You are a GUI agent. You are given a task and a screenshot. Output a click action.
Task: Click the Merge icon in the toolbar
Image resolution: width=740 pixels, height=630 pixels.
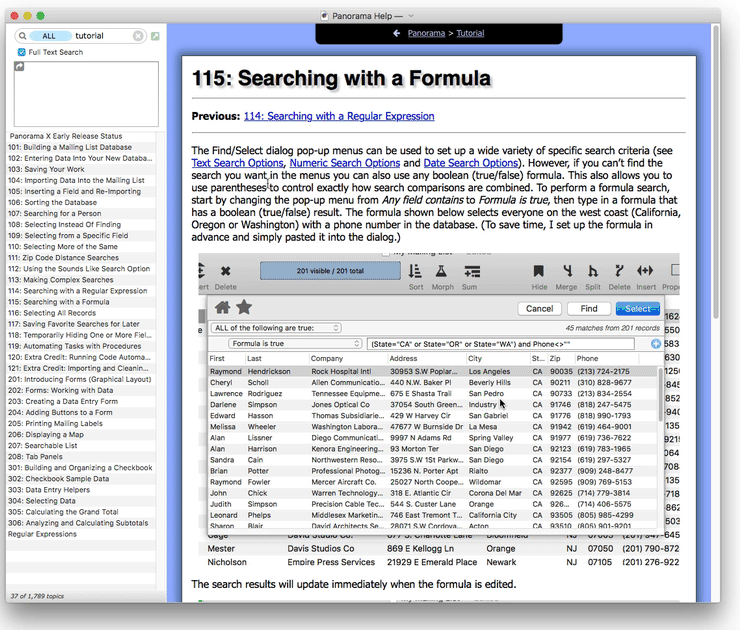tap(568, 271)
